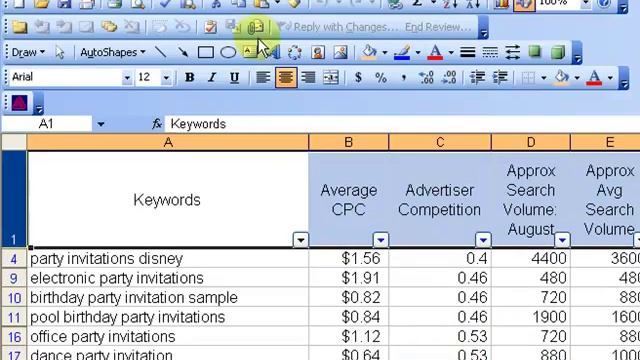Open Average CPC filter dropdown
640x360 pixels.
[380, 240]
